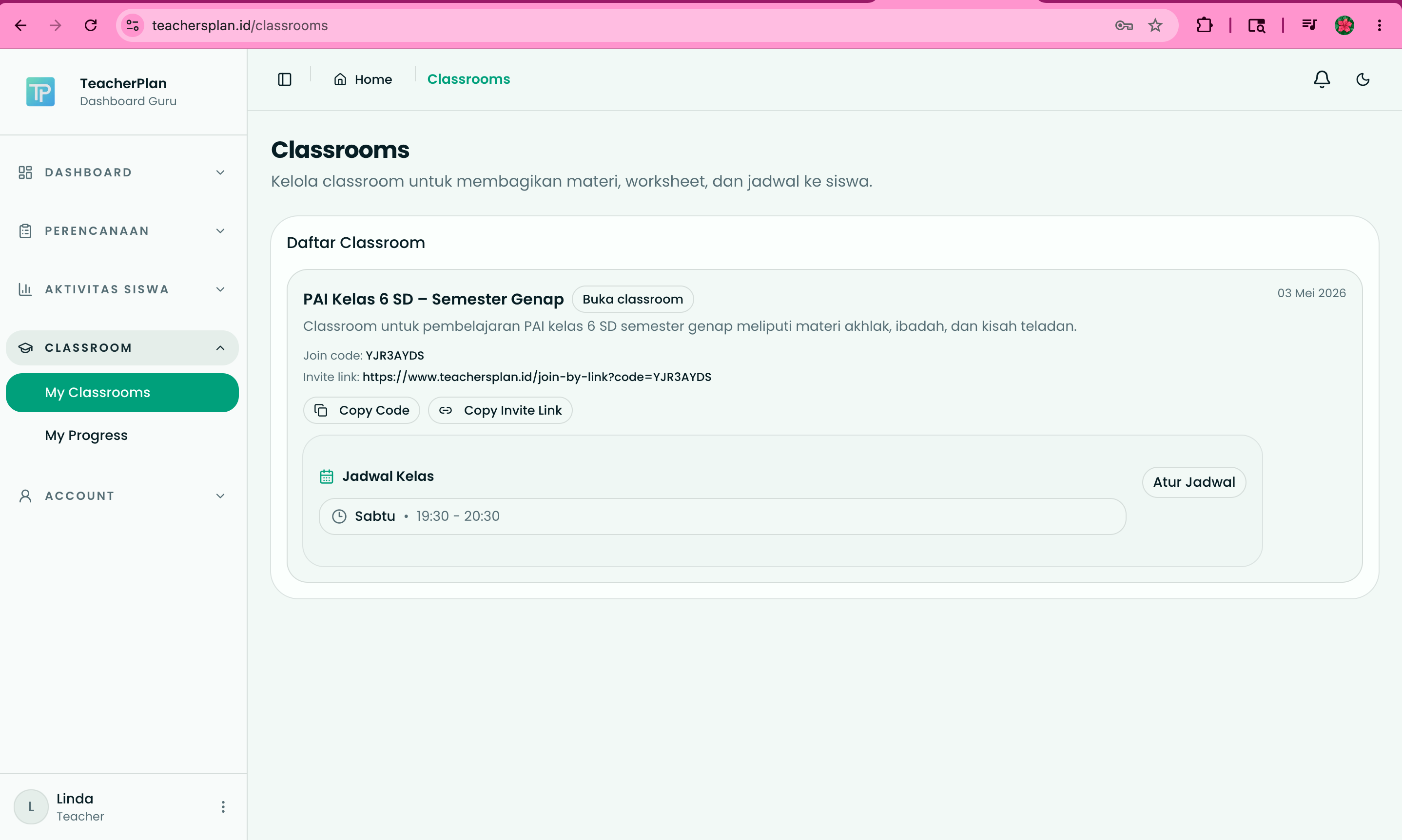Open the saved passwords key icon
Image resolution: width=1402 pixels, height=840 pixels.
(x=1124, y=25)
